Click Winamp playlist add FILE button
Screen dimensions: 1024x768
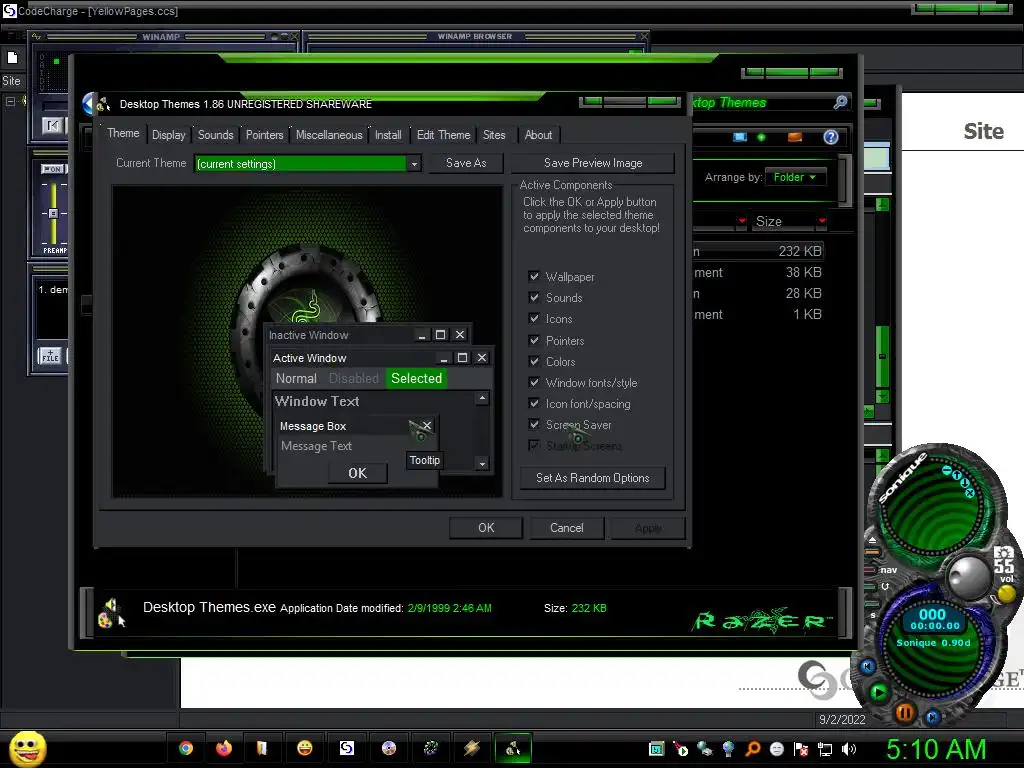[50, 357]
